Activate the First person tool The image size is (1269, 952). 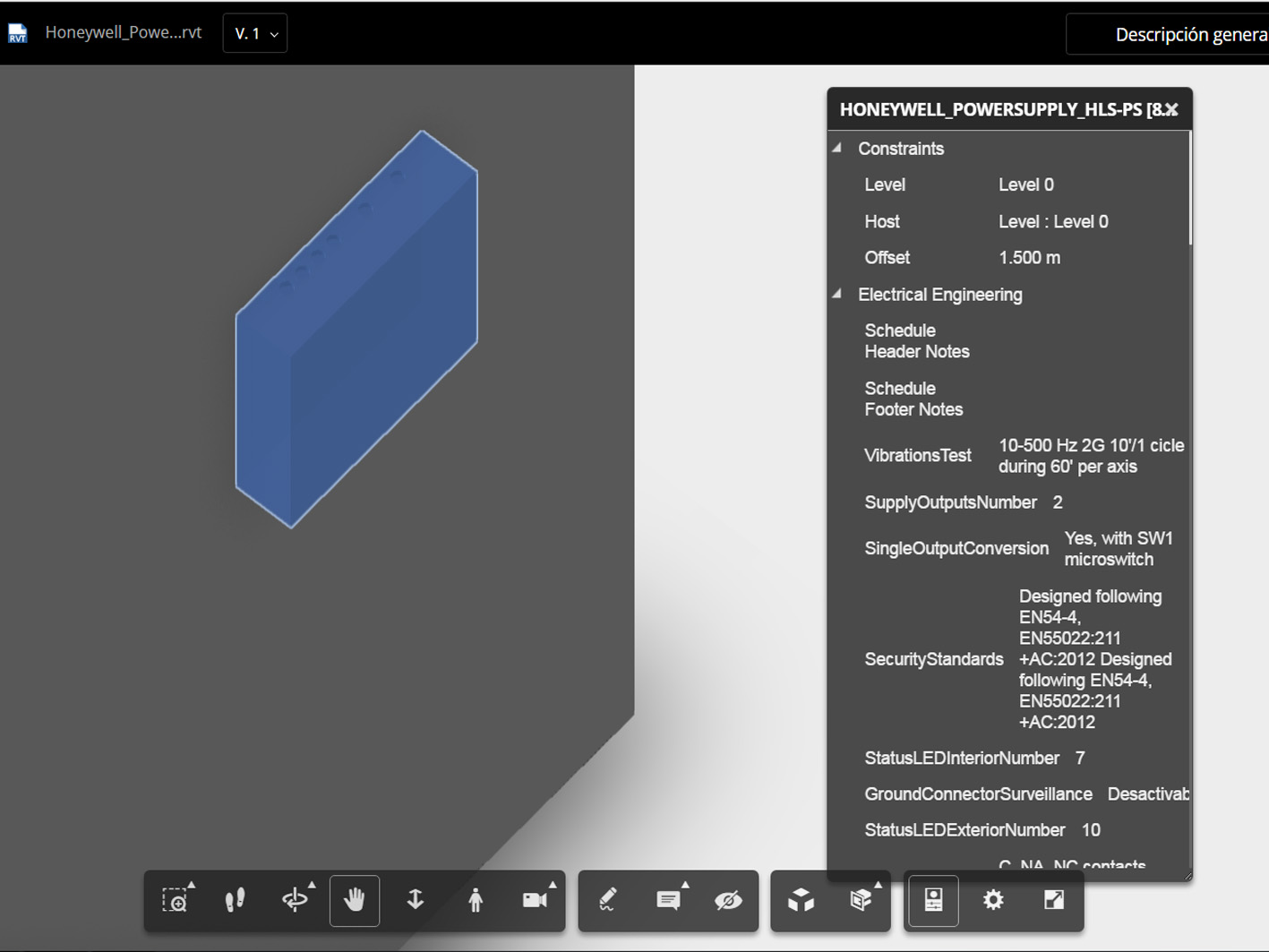pos(476,900)
